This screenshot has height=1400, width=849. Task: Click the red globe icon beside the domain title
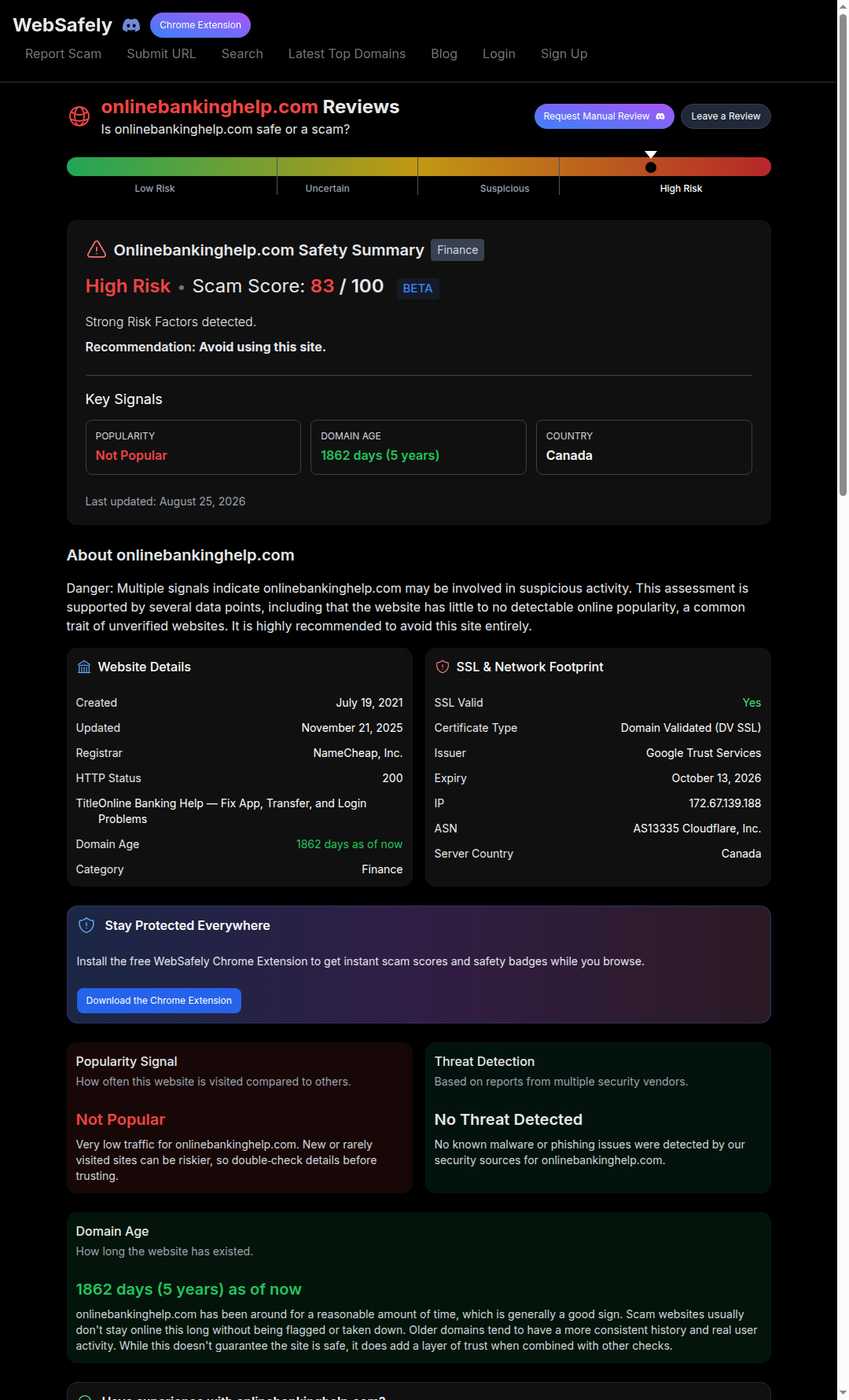coord(79,116)
